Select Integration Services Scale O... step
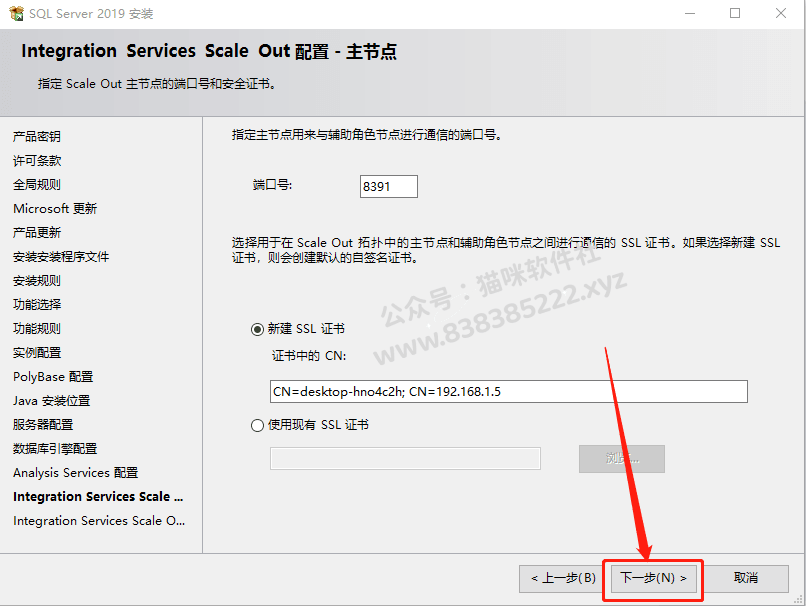 click(x=99, y=521)
